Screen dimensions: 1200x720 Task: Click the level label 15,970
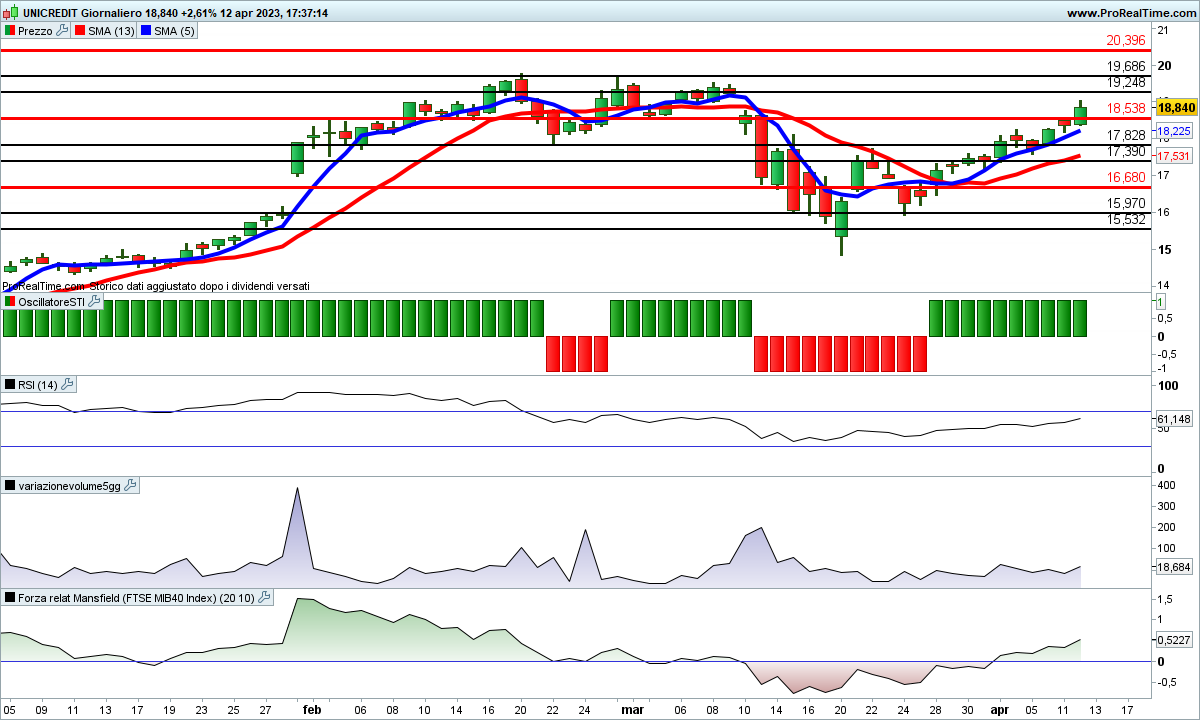tap(1126, 203)
